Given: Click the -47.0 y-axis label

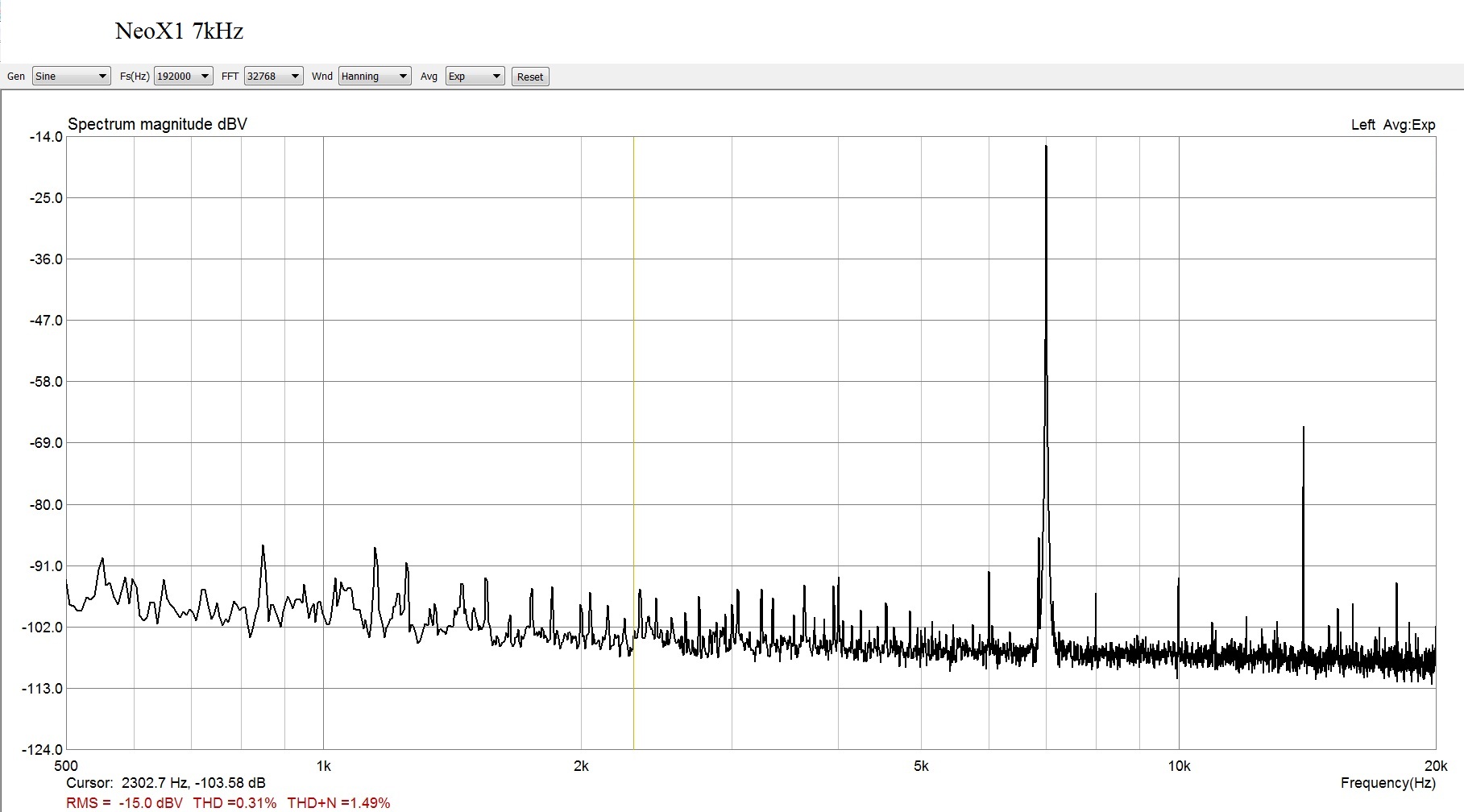Looking at the screenshot, I should point(46,321).
